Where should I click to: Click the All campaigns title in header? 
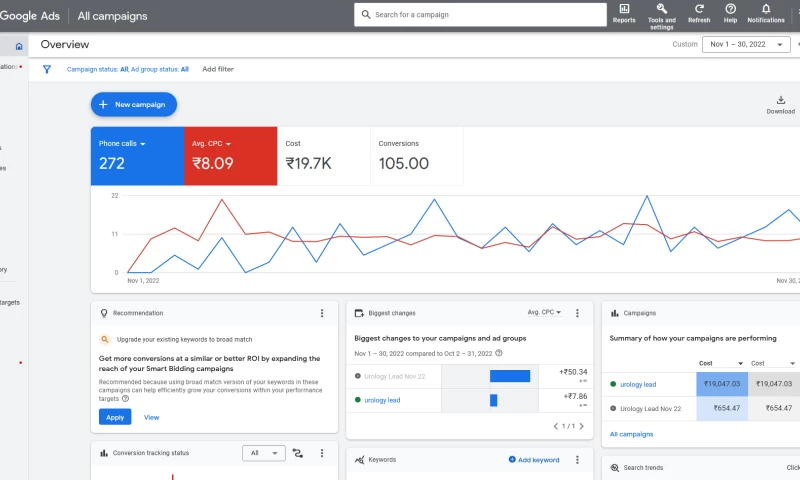click(x=112, y=16)
